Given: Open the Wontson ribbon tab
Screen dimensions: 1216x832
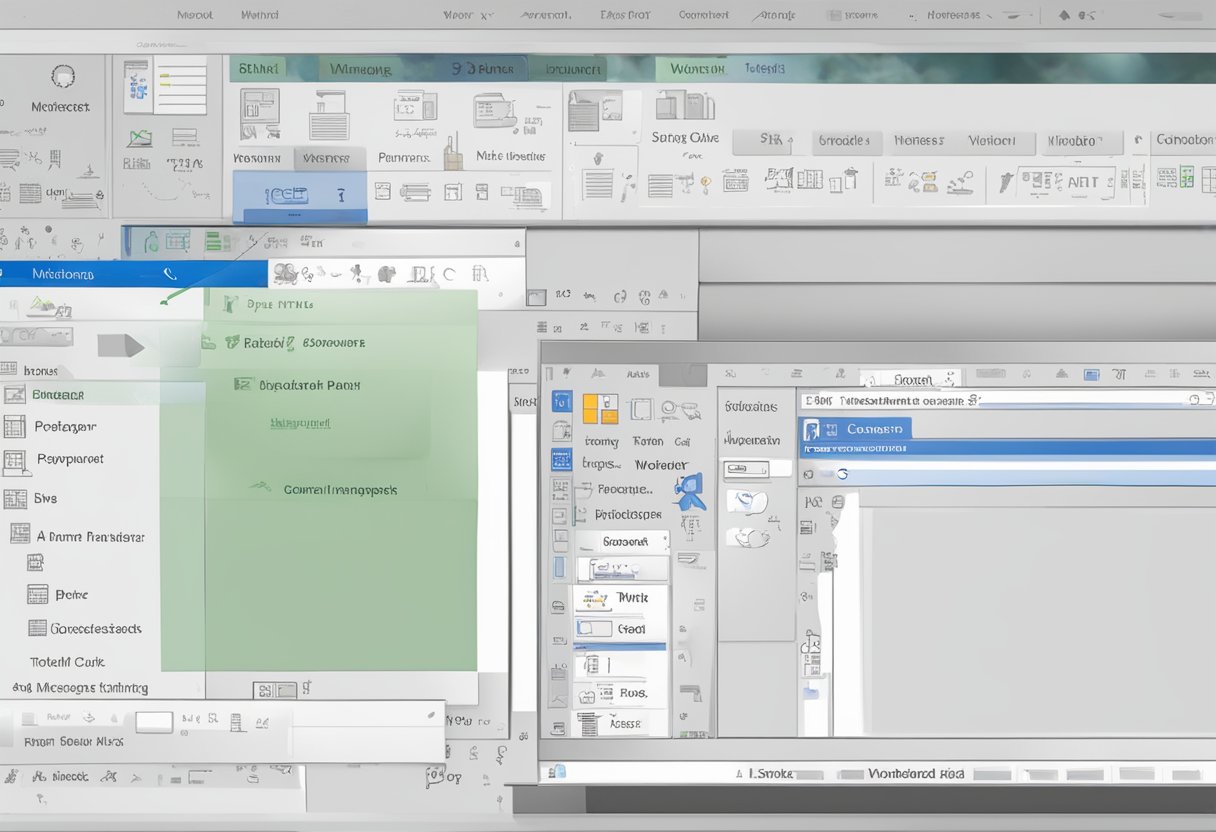Looking at the screenshot, I should (x=696, y=69).
